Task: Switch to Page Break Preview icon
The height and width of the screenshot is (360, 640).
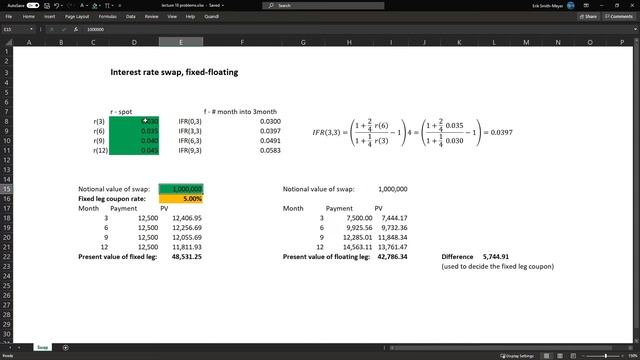Action: click(573, 356)
